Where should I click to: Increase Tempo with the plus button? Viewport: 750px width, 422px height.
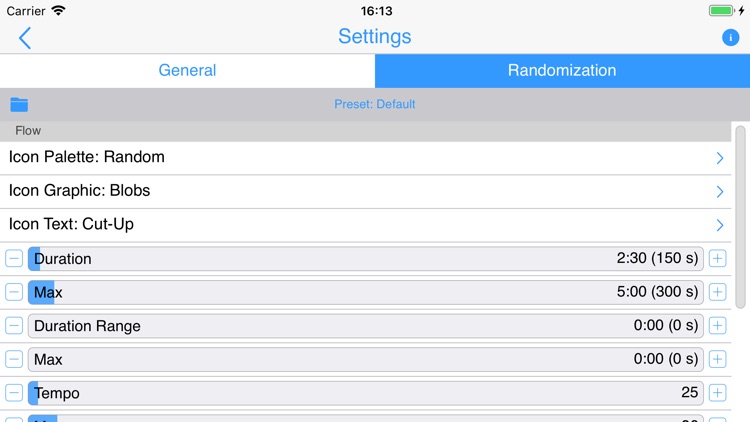pyautogui.click(x=717, y=393)
